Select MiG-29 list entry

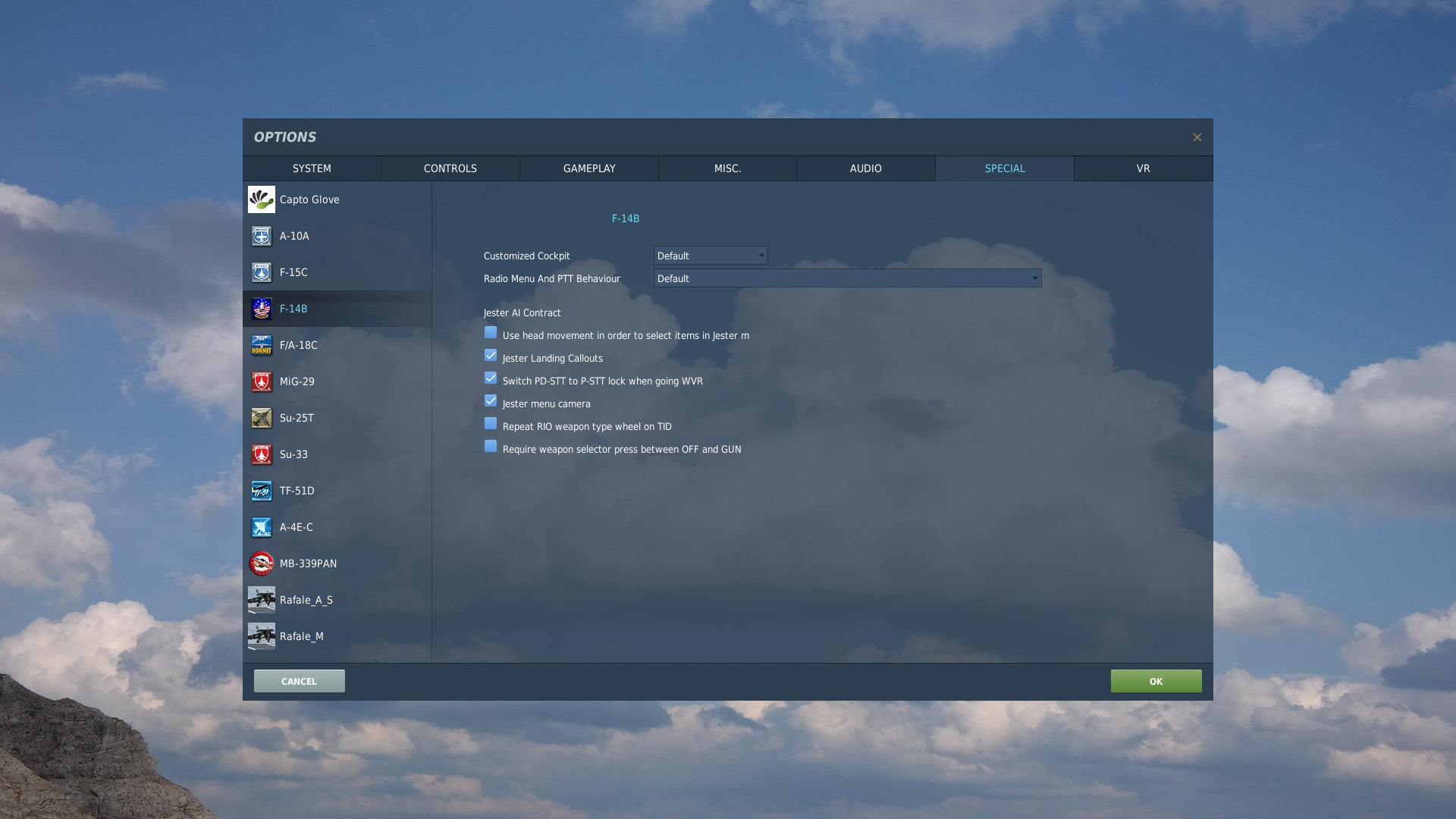(x=337, y=381)
